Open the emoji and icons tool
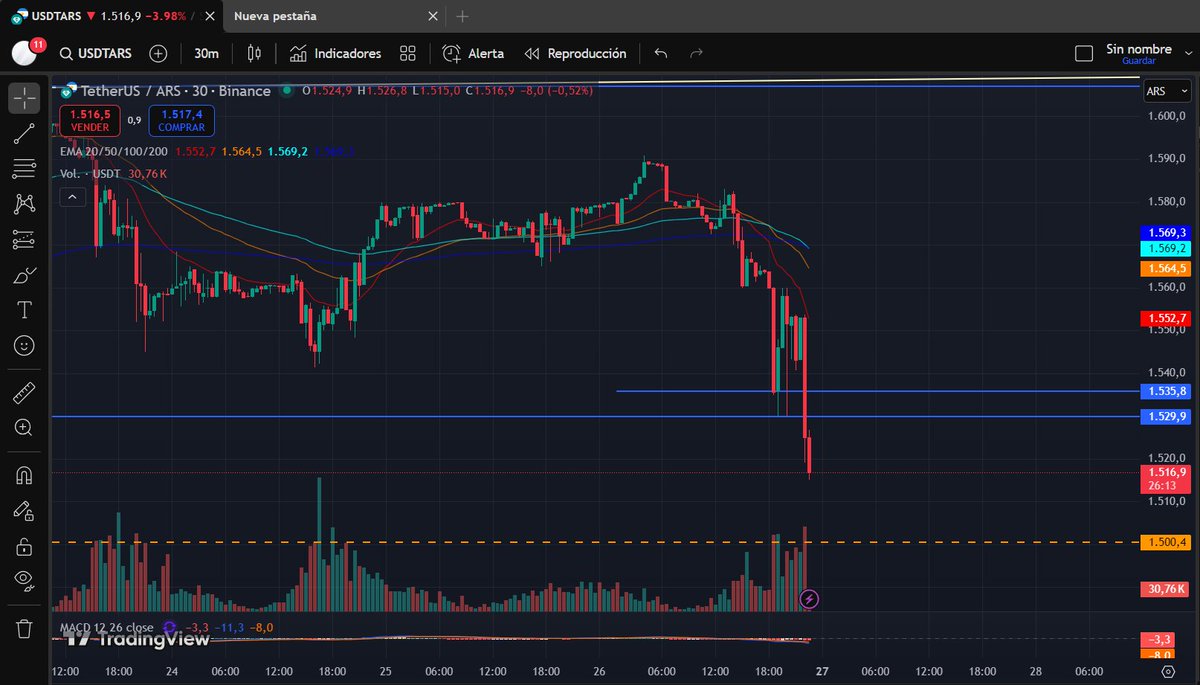The width and height of the screenshot is (1200, 685). [24, 346]
